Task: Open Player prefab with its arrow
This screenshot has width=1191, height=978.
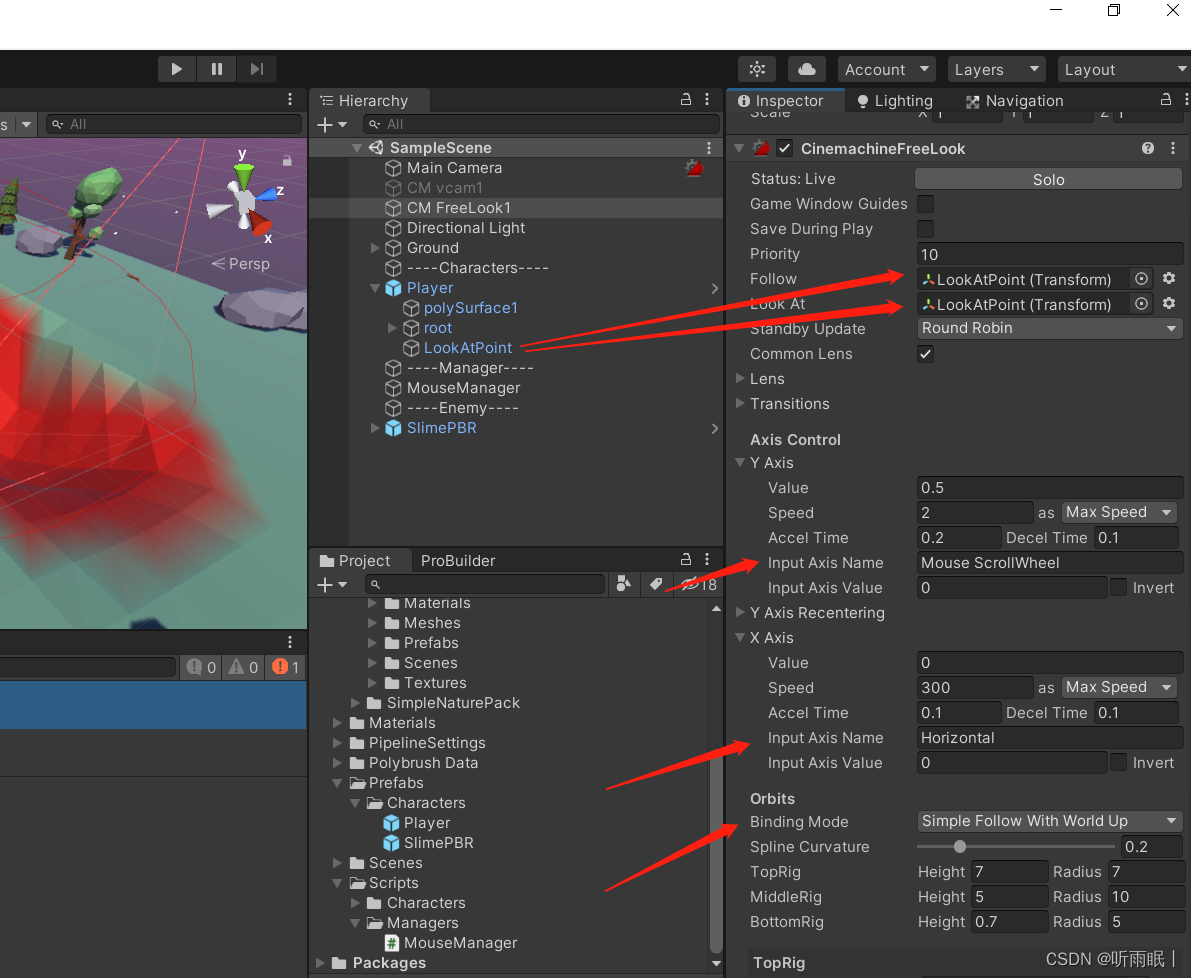Action: (714, 288)
